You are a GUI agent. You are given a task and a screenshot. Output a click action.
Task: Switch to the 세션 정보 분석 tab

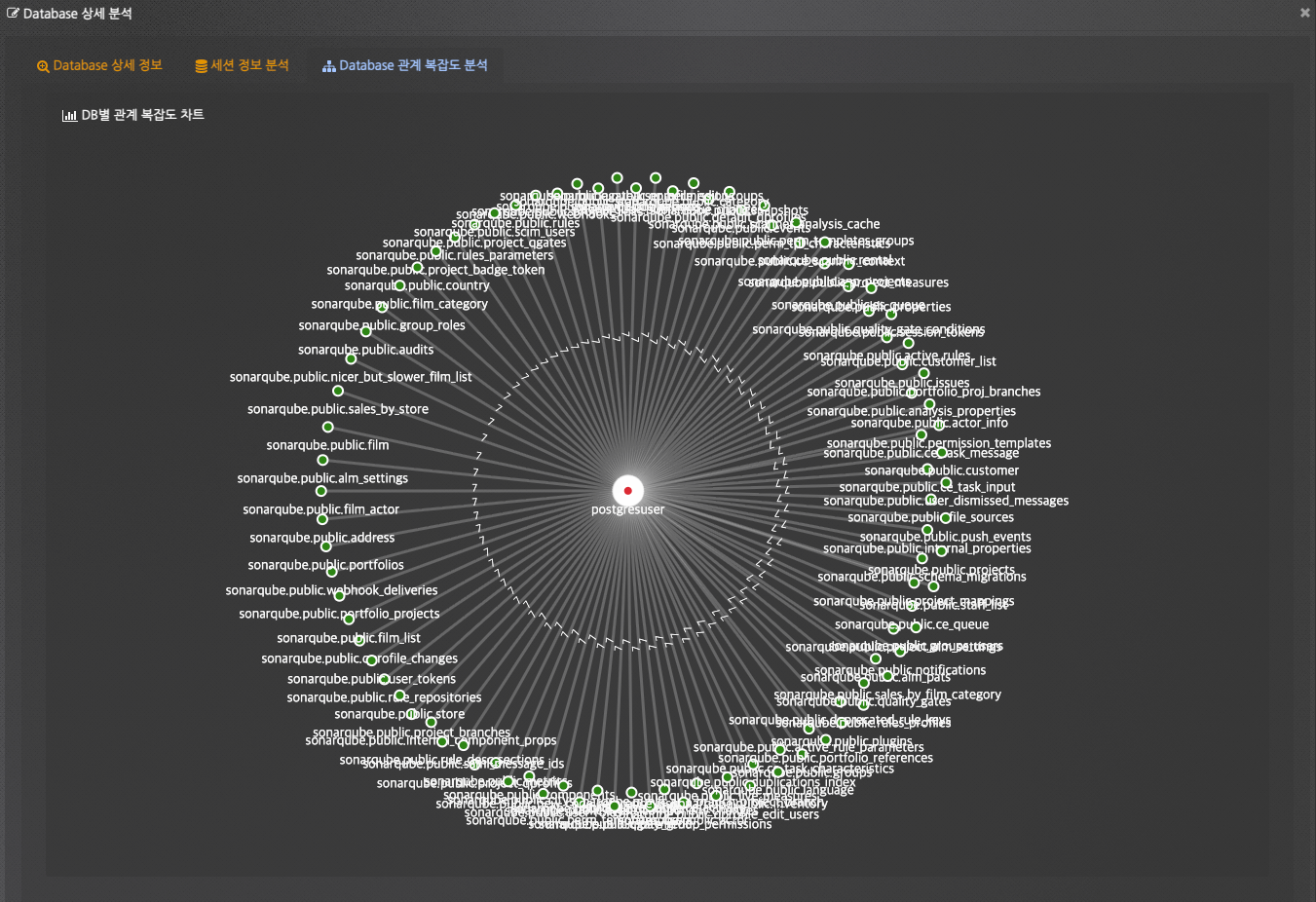click(x=242, y=65)
